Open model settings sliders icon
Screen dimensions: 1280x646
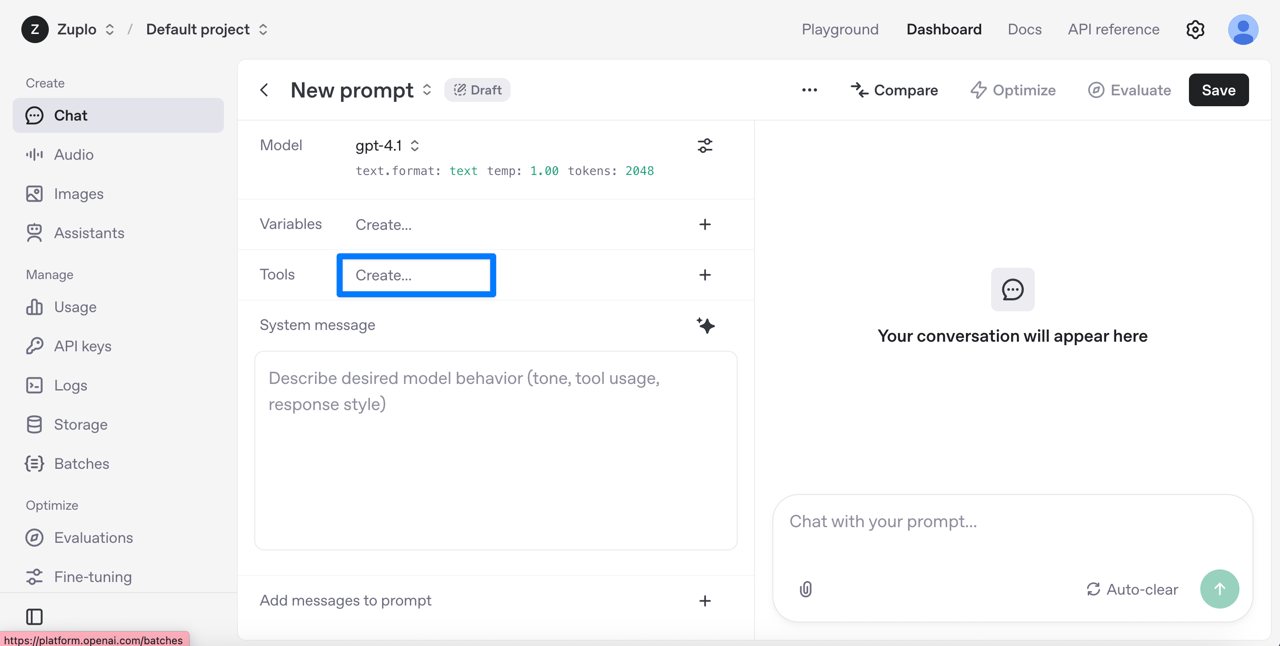click(705, 146)
